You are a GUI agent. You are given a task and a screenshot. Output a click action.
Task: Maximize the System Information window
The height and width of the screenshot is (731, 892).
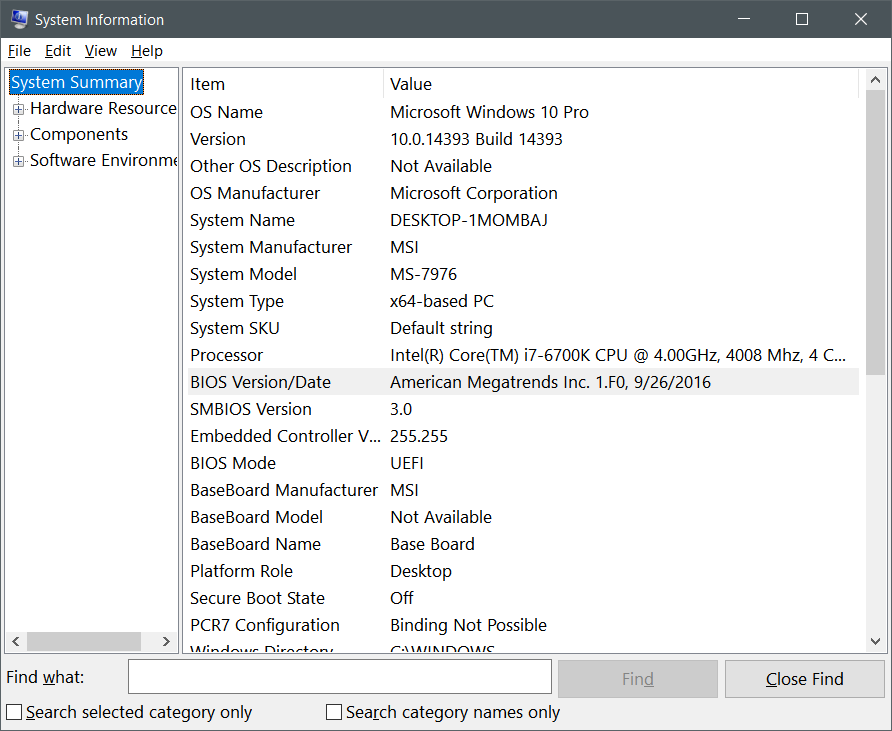click(802, 19)
